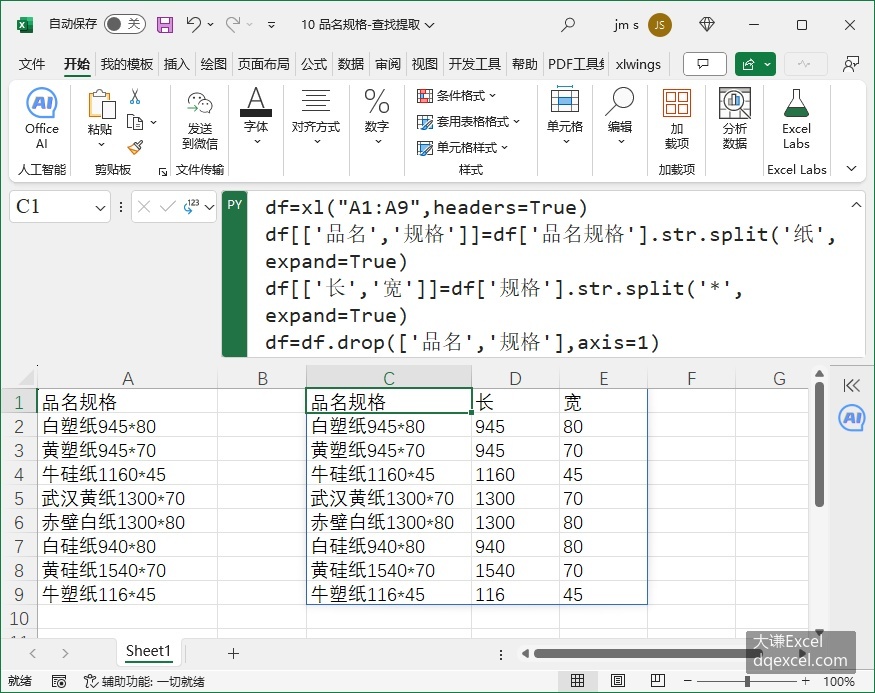Screen dimensions: 875x693
Task: Collapse the ribbon with the chevron
Action: tap(852, 168)
